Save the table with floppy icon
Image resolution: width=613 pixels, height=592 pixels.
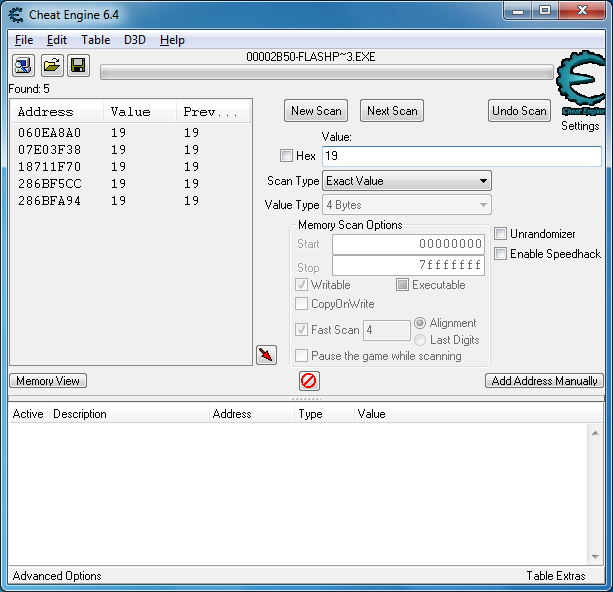[x=79, y=65]
